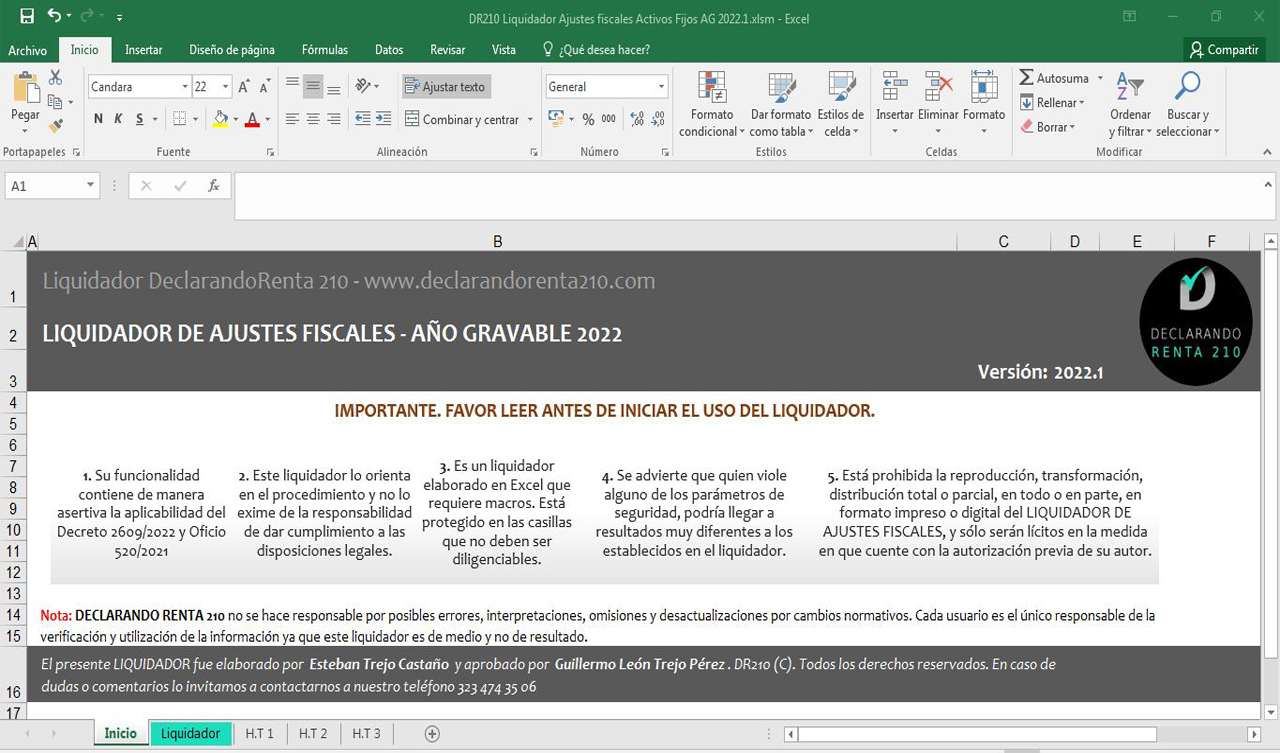Image resolution: width=1280 pixels, height=753 pixels.
Task: Click the insert function fx icon
Action: 213,186
